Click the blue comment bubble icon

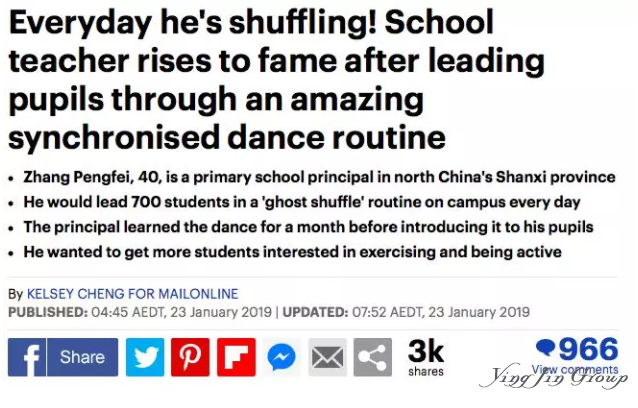coord(546,348)
